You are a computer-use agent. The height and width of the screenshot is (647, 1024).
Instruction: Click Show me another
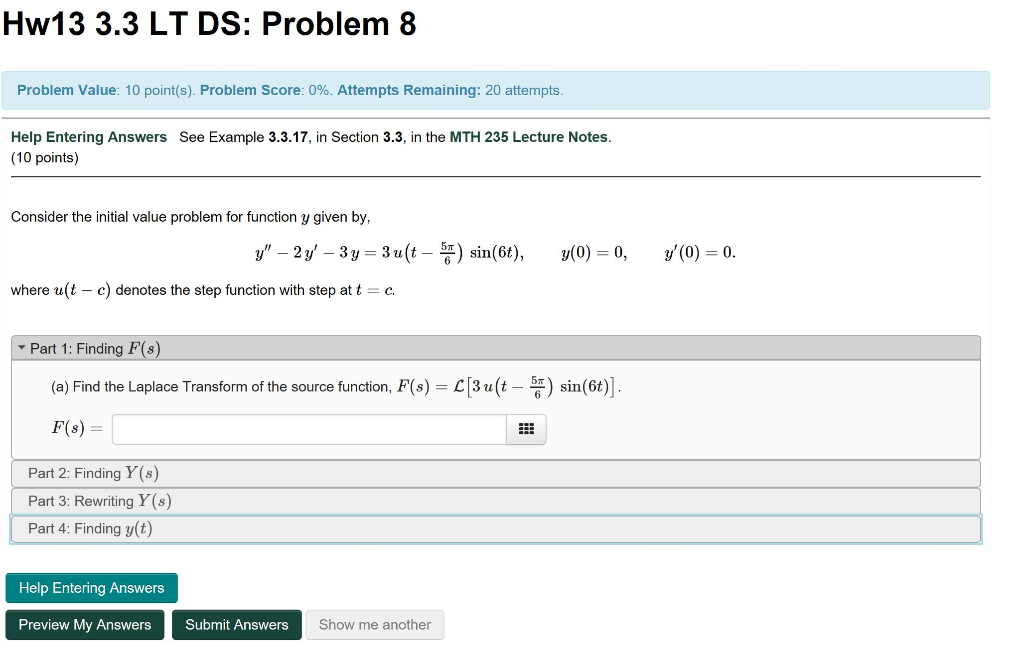click(375, 624)
